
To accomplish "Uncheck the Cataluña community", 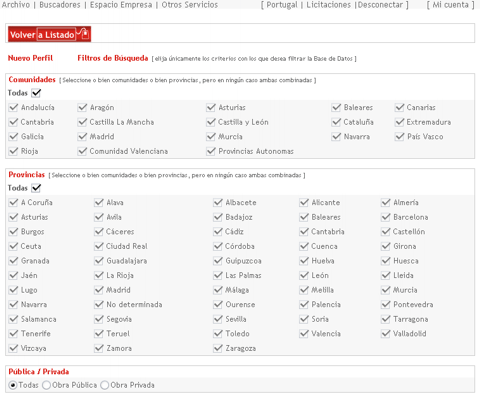I will point(336,122).
